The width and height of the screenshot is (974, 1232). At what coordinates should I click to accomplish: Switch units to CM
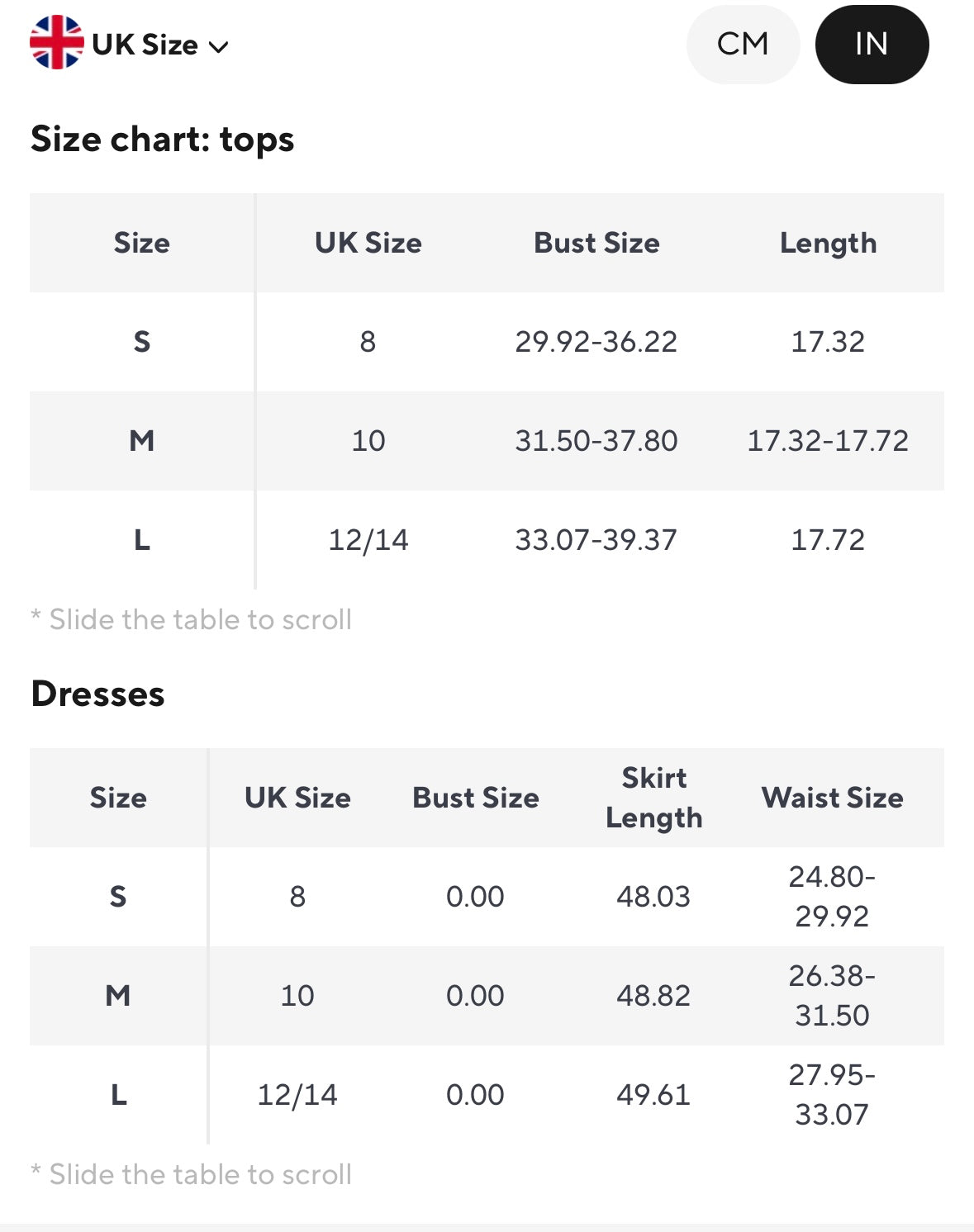(743, 44)
